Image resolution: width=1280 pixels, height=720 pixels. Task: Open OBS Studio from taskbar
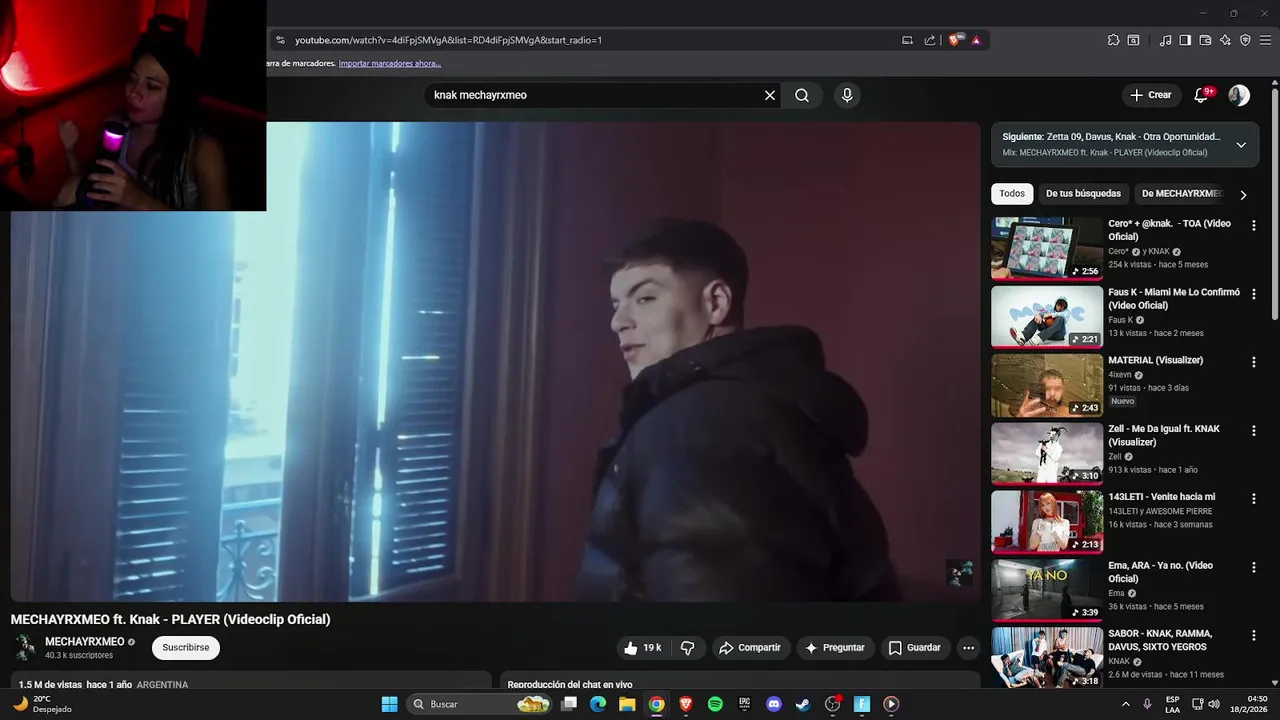832,704
